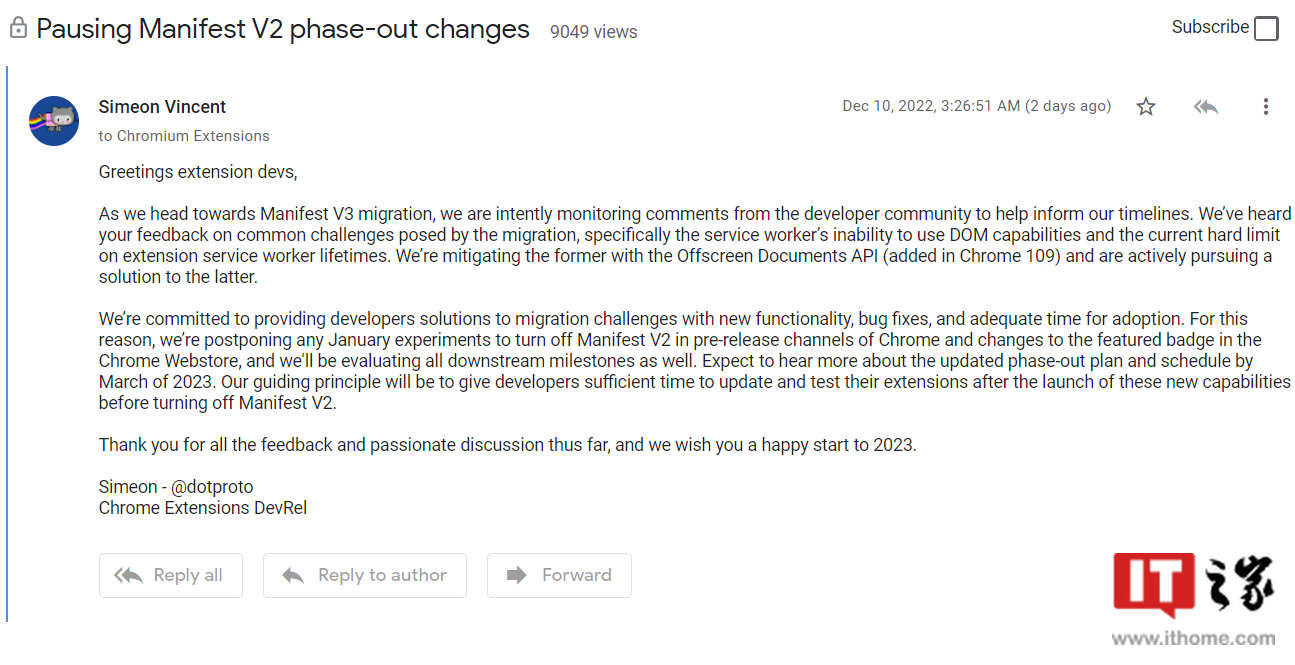
Task: Click the 9049 views counter
Action: pos(593,32)
